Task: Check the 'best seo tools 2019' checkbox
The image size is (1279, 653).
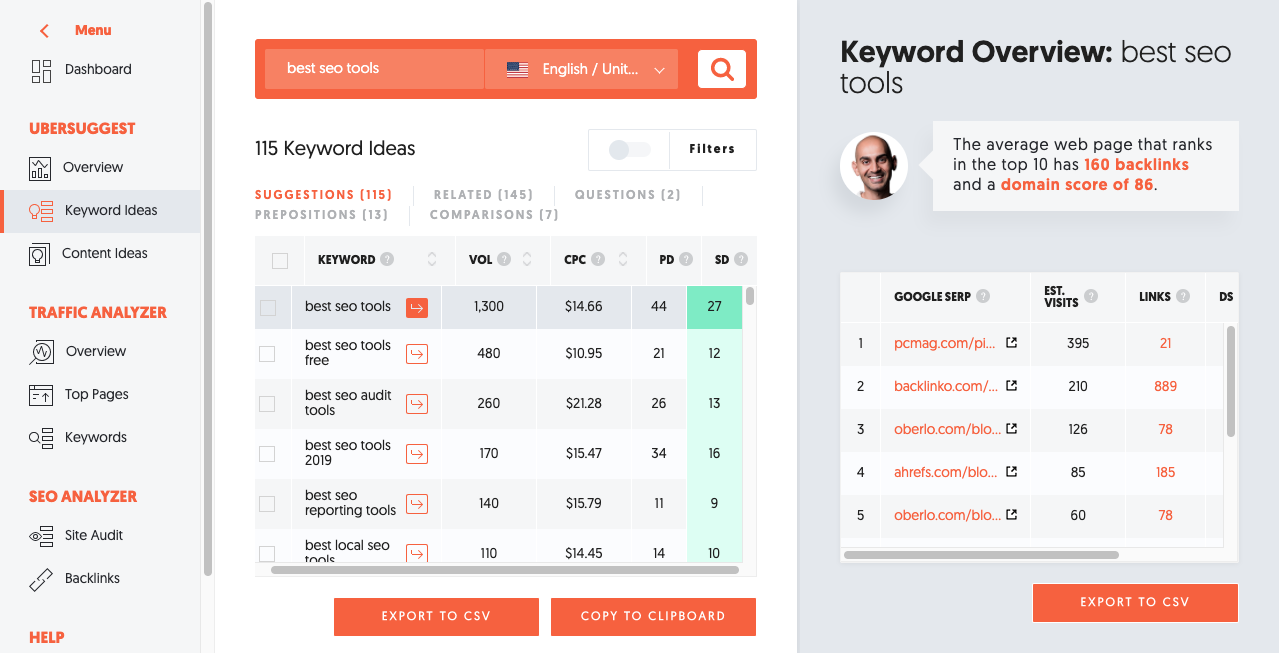Action: 267,453
